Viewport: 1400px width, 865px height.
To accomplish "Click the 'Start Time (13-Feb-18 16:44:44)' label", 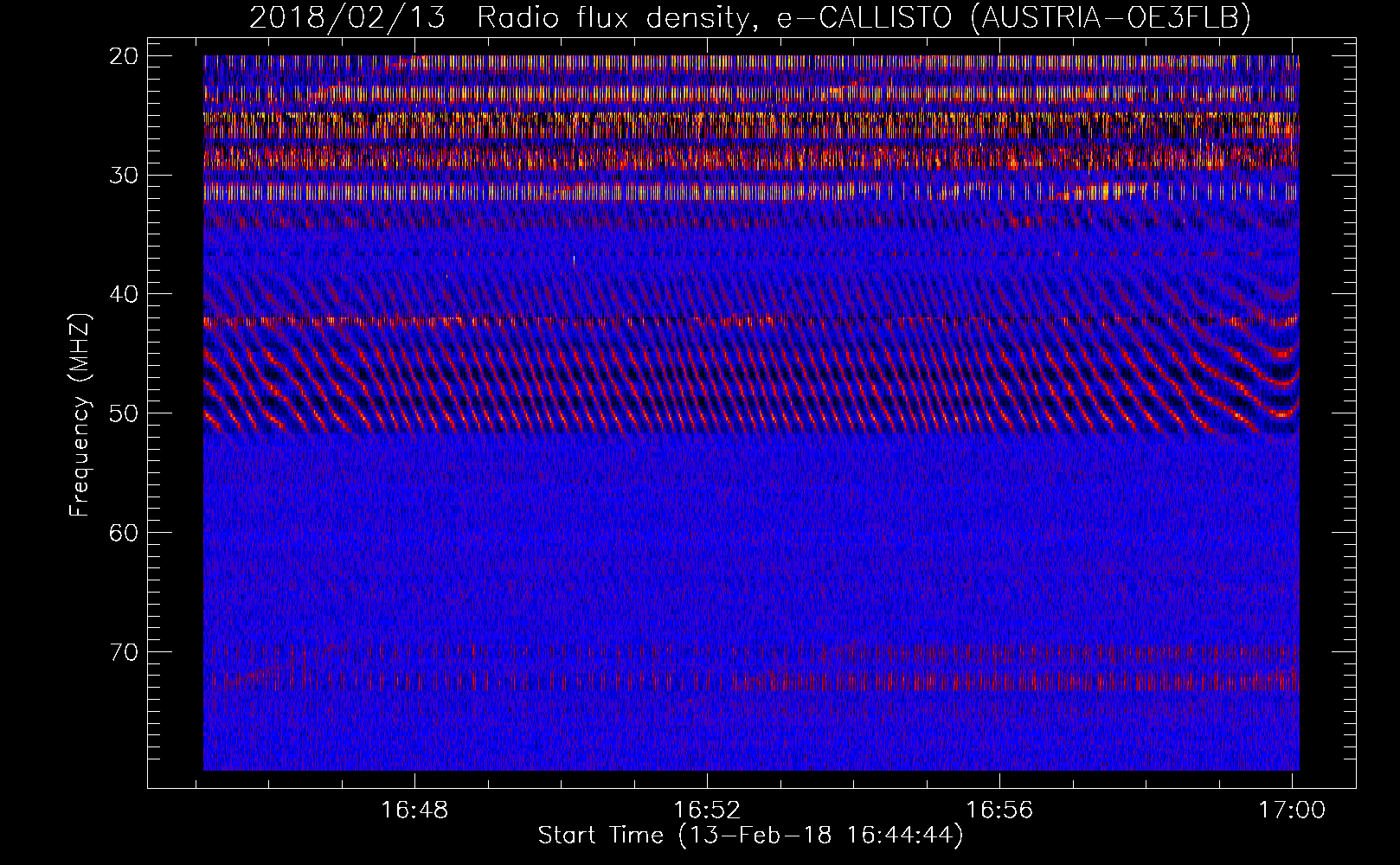I will tap(750, 836).
